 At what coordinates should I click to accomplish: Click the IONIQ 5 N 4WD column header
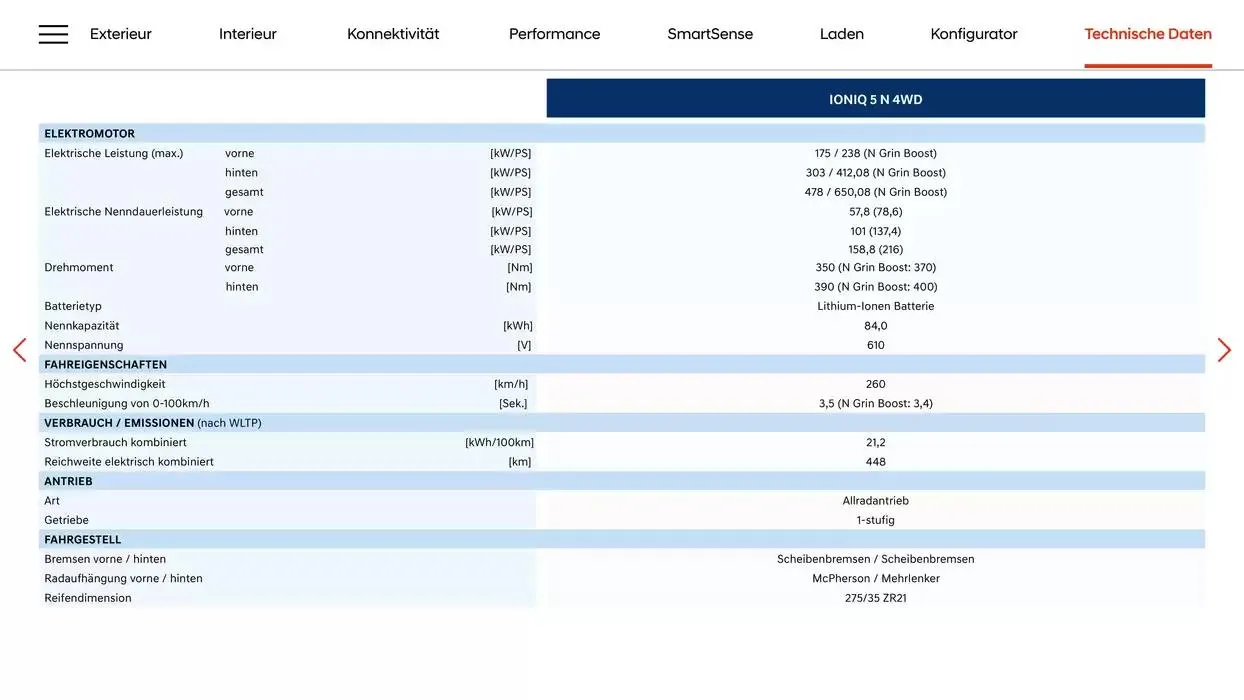pos(876,97)
